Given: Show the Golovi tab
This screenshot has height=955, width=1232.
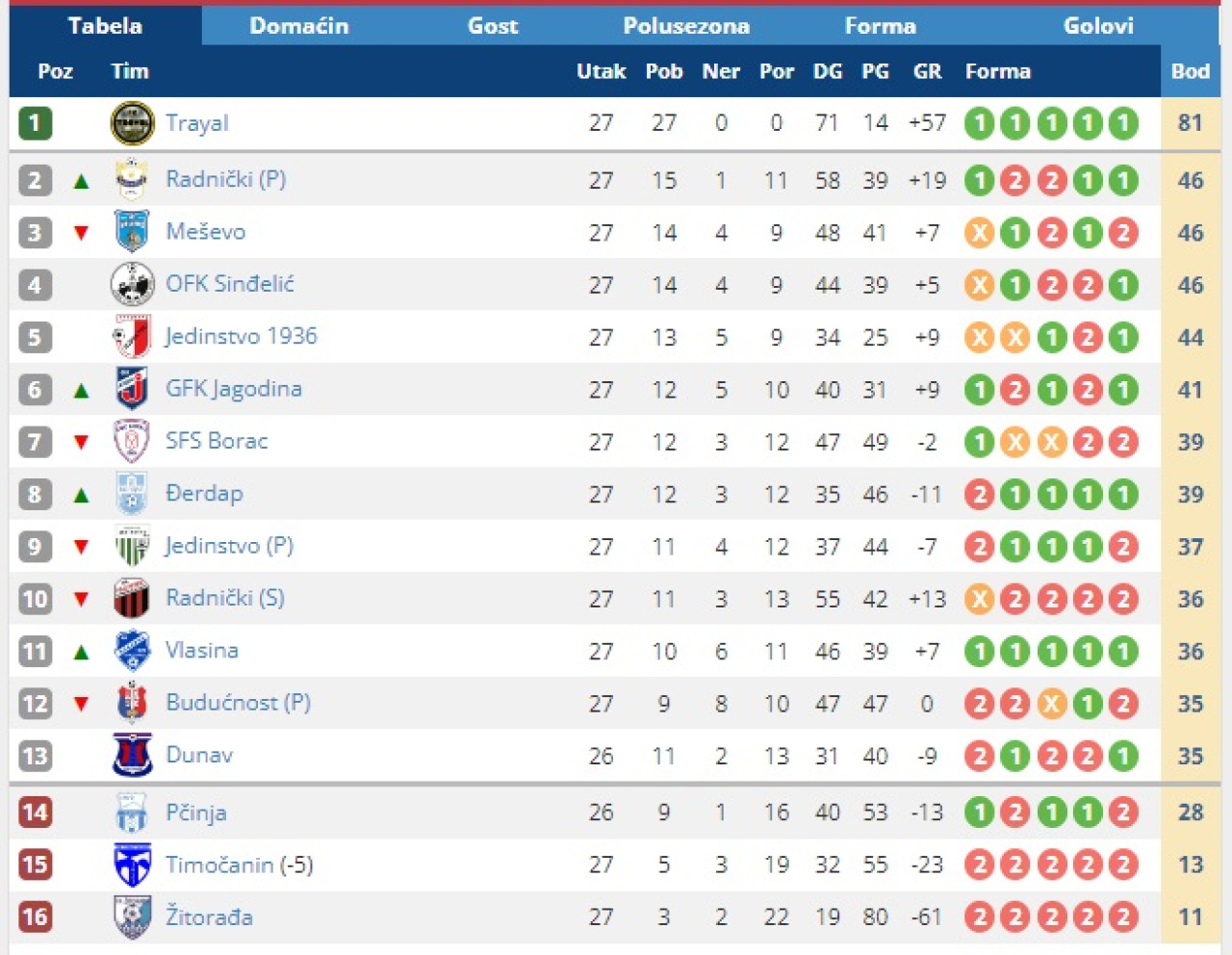Looking at the screenshot, I should (1098, 26).
